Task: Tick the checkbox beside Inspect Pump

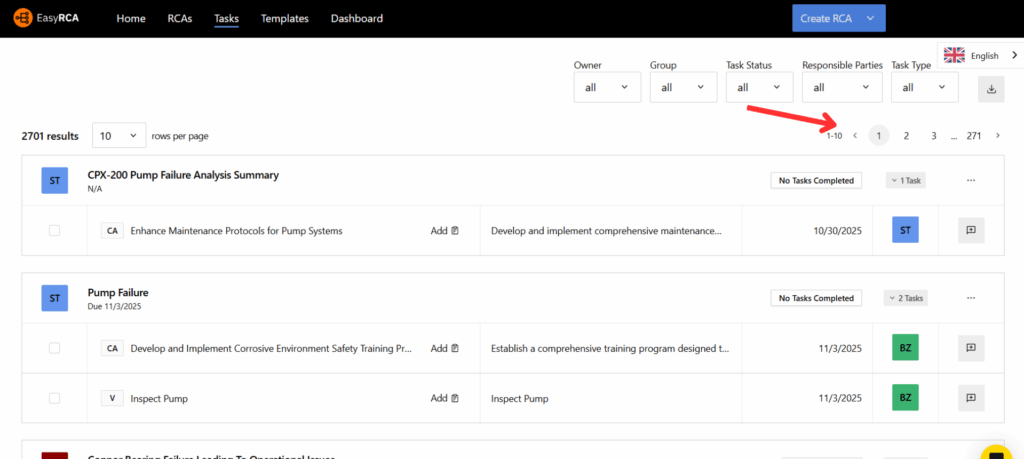Action: (x=54, y=398)
